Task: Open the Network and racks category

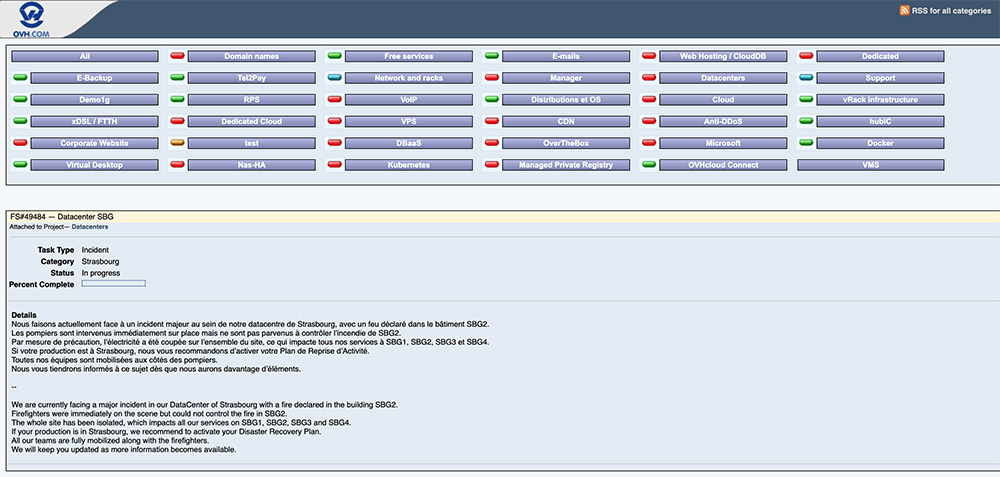Action: point(409,78)
